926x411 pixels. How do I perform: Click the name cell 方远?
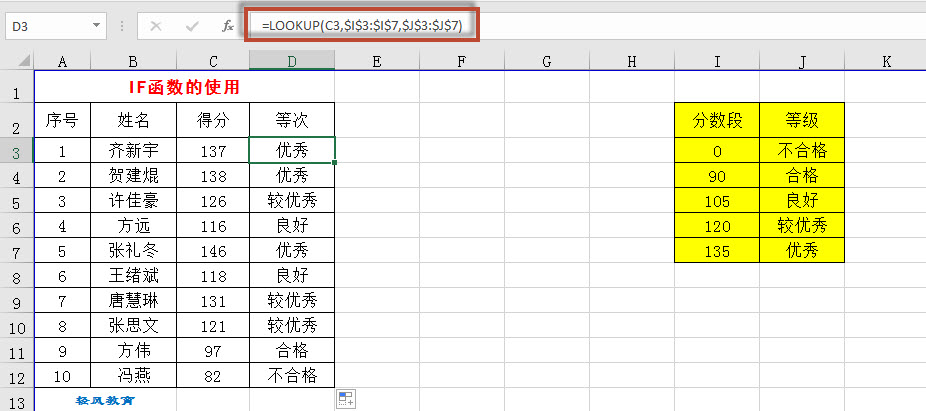[x=133, y=226]
